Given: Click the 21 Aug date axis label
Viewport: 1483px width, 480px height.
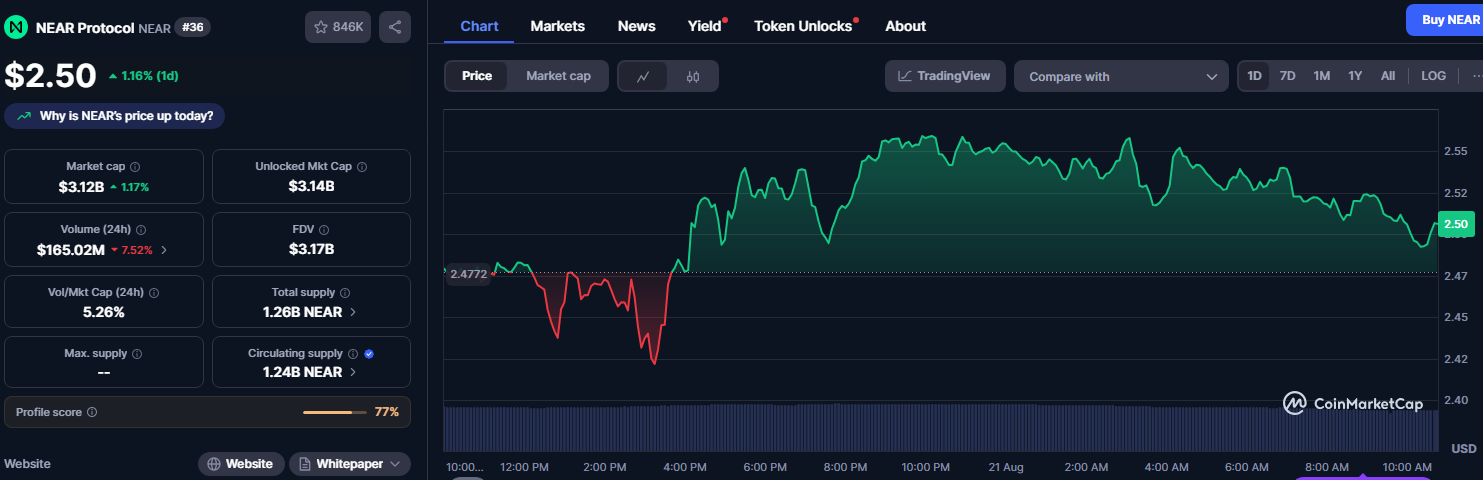Looking at the screenshot, I should tap(1004, 467).
